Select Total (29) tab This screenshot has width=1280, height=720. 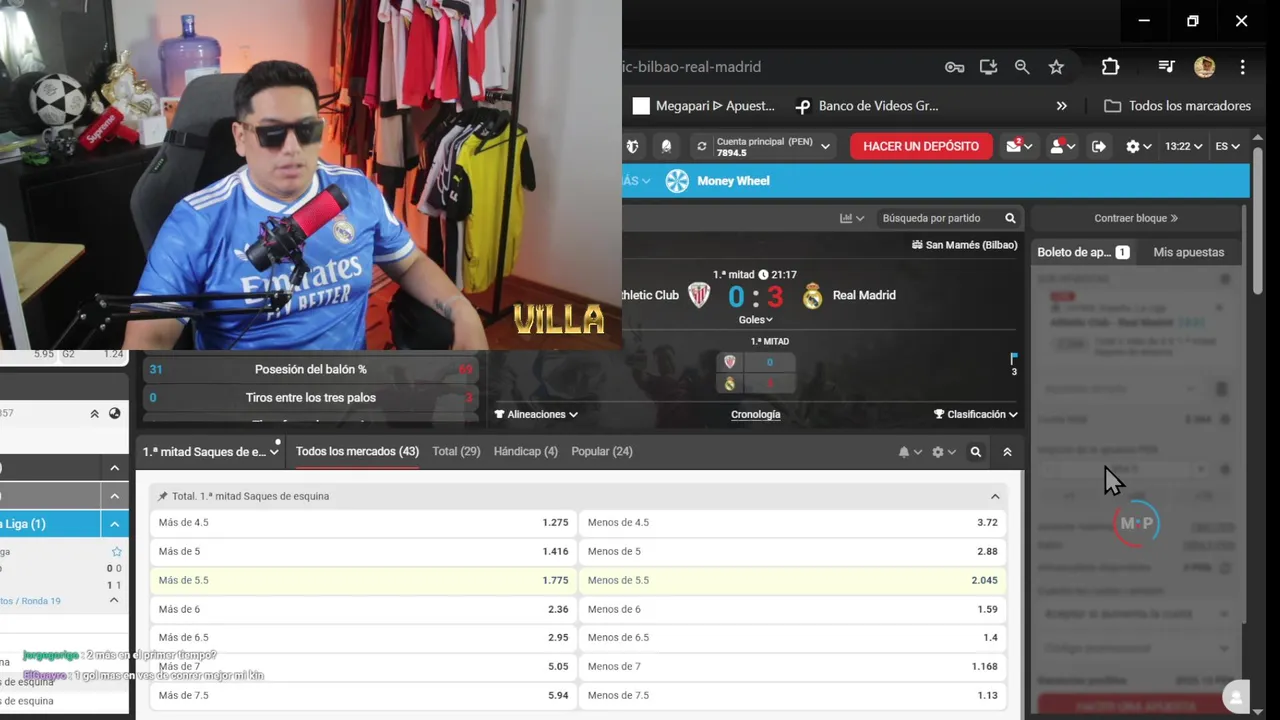tap(456, 452)
